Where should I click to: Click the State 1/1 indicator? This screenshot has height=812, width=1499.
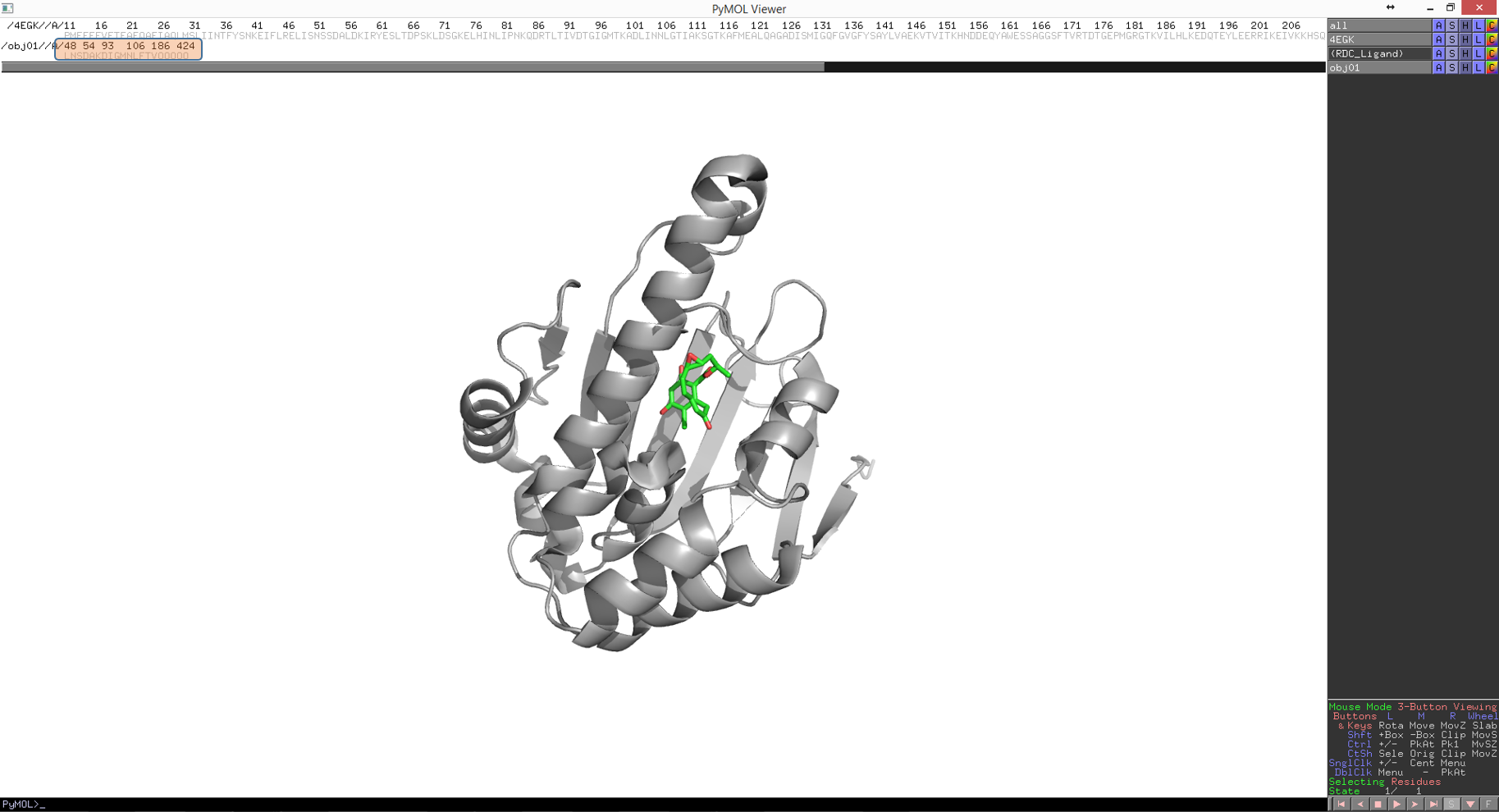point(1376,791)
